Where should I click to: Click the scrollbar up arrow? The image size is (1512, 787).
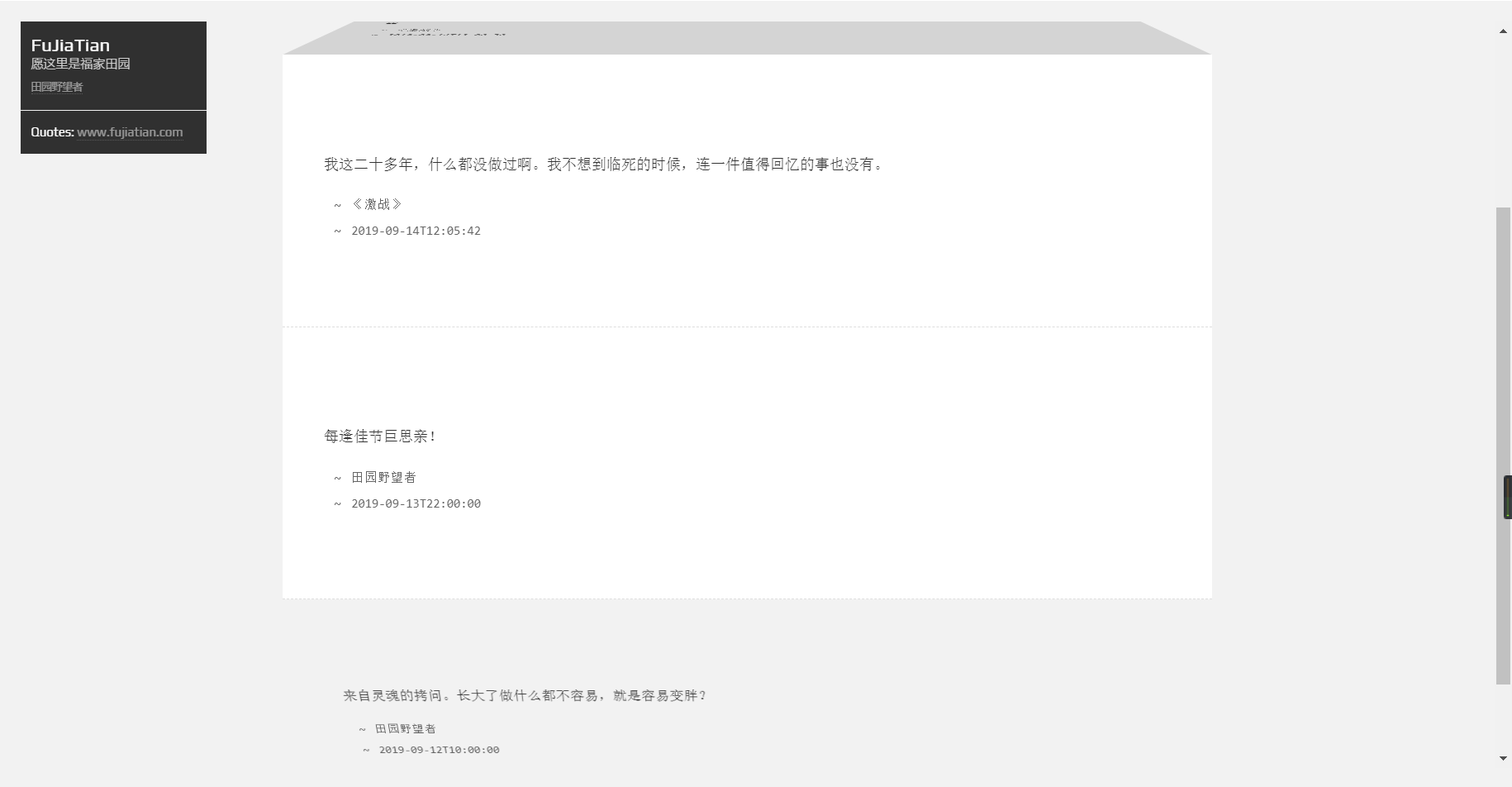click(x=1504, y=30)
